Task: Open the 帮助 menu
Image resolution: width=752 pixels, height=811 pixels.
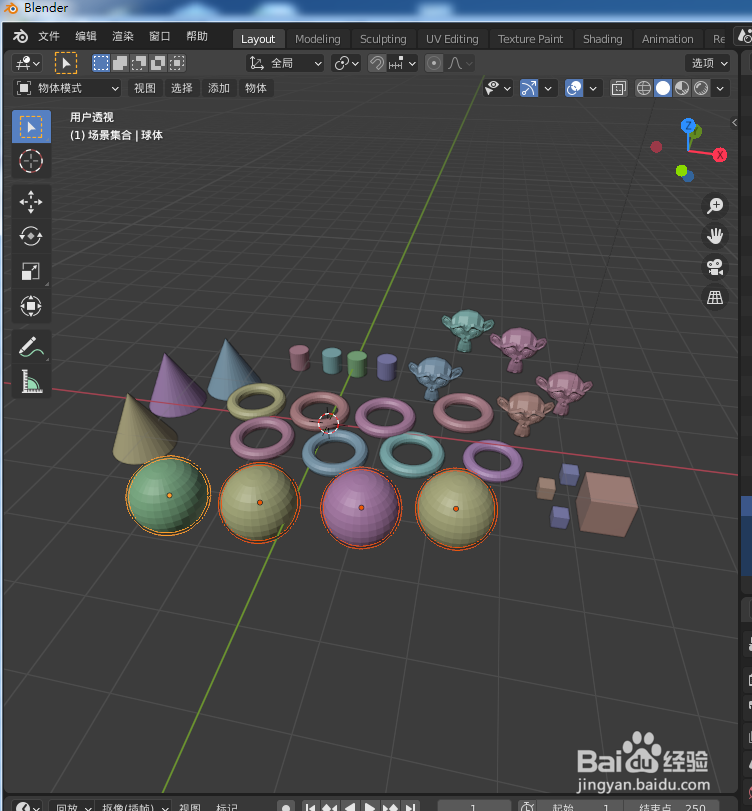Action: (197, 36)
